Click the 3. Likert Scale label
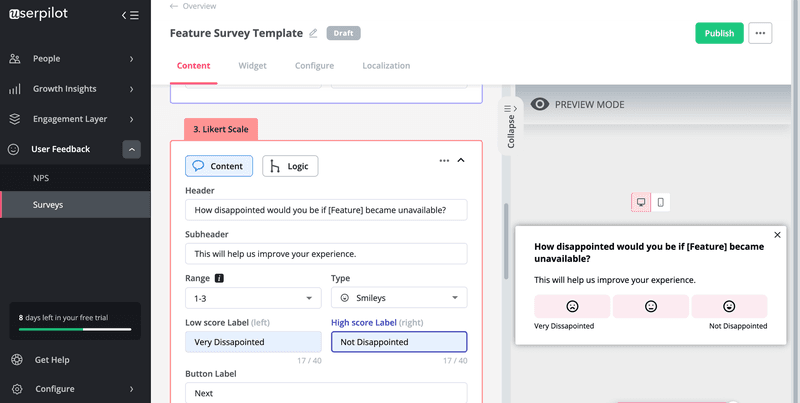Screen dimensions: 800x403 tap(221, 129)
